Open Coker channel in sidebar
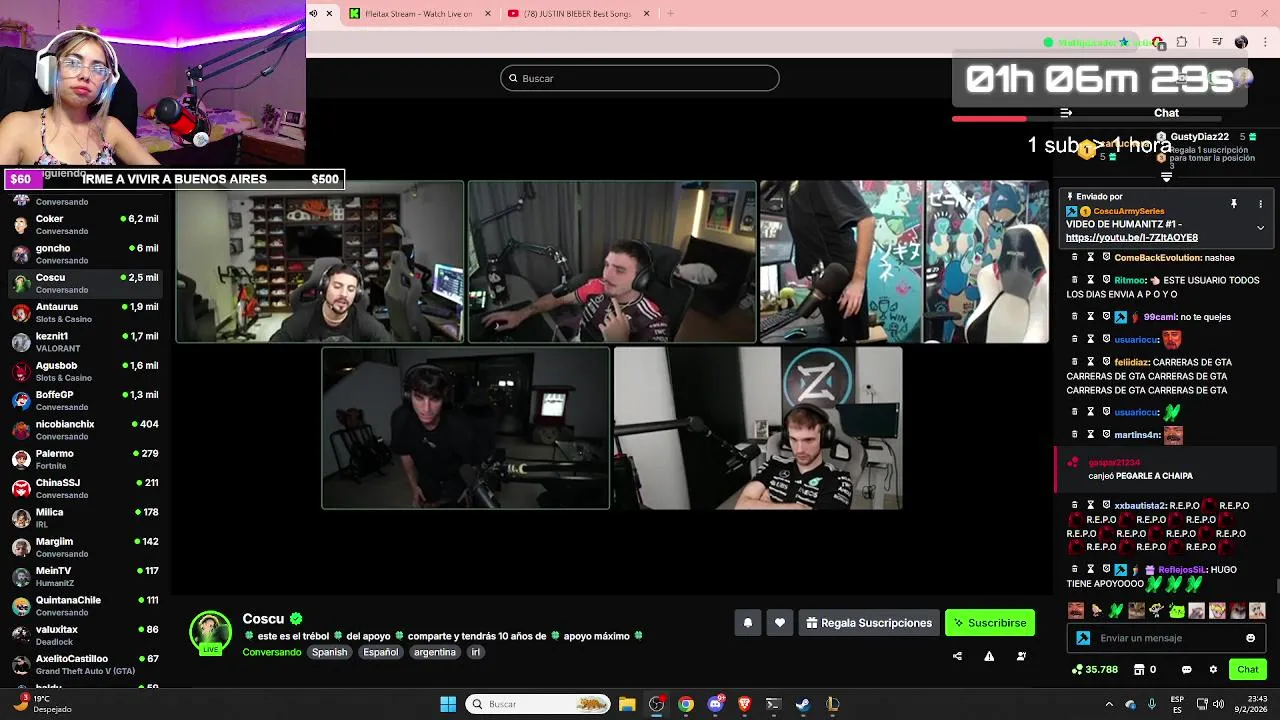 pyautogui.click(x=86, y=224)
